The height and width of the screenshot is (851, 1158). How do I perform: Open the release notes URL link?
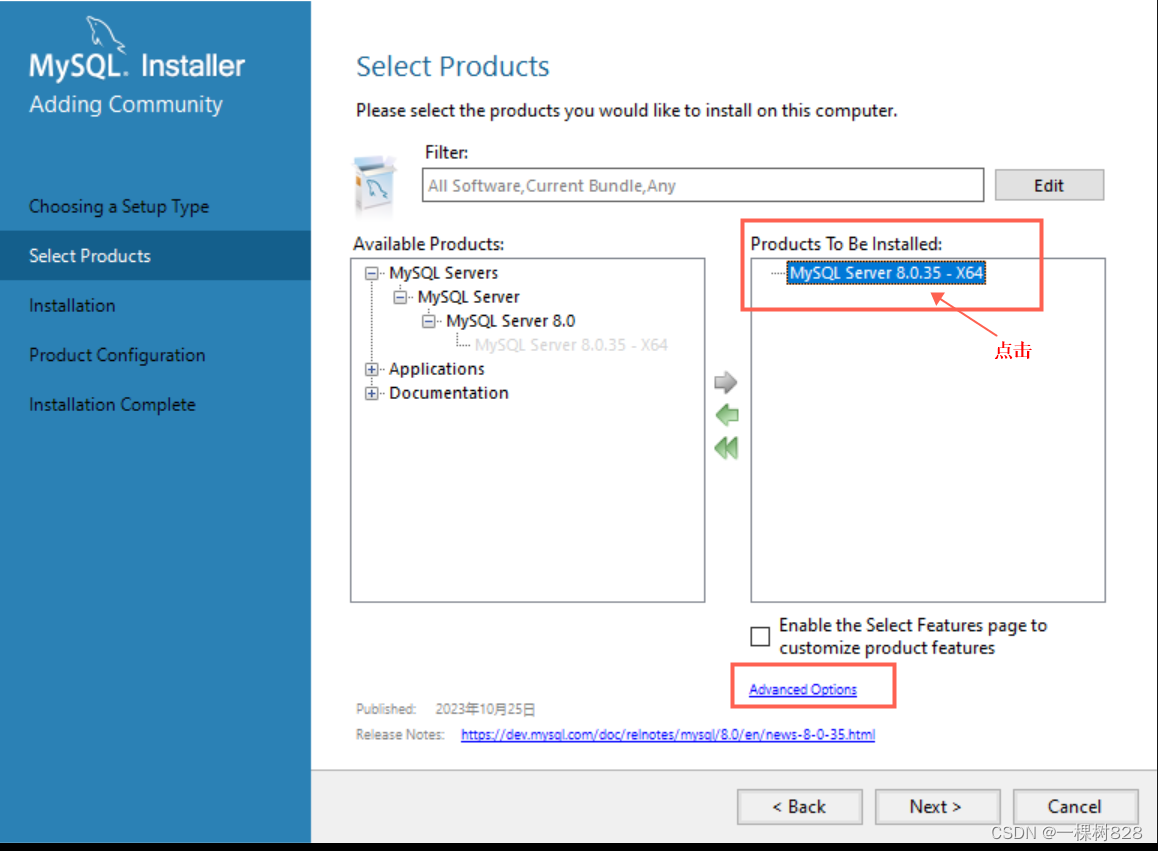coord(668,734)
